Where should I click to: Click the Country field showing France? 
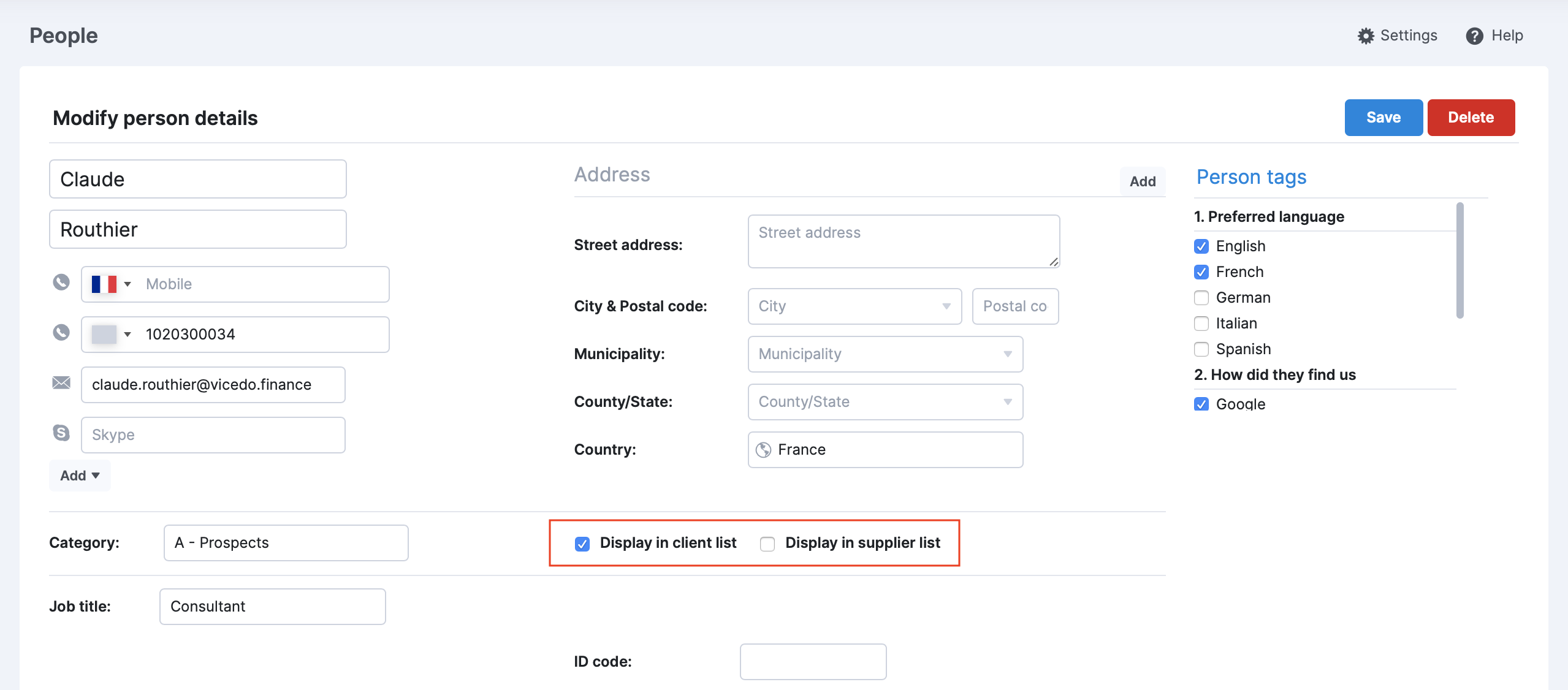[885, 450]
